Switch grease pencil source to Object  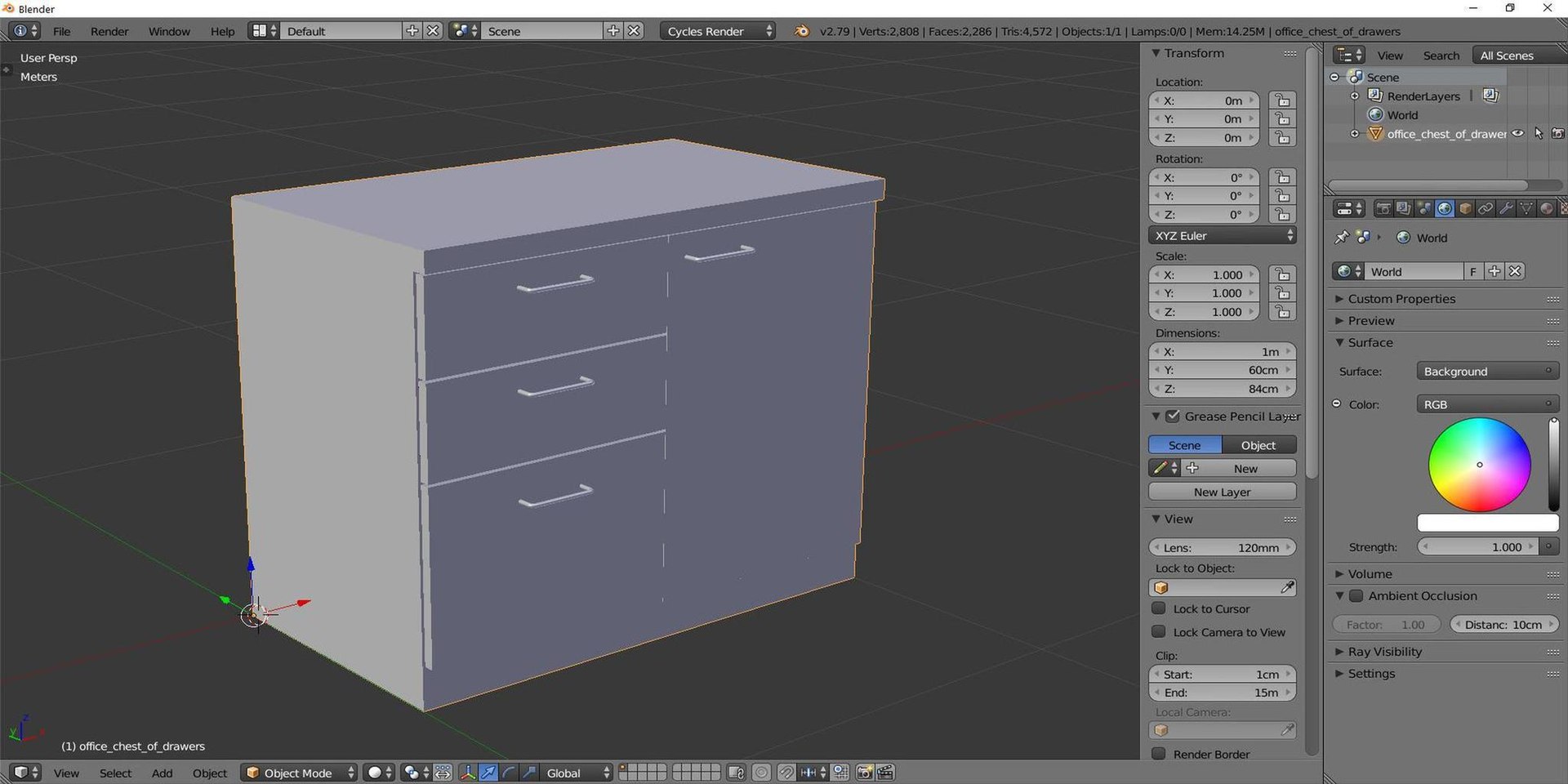1258,445
